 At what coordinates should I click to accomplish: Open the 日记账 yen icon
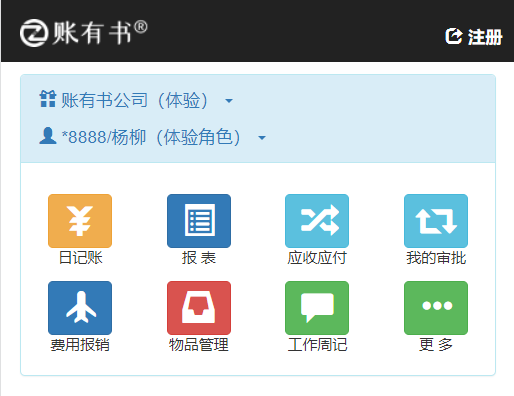click(80, 221)
